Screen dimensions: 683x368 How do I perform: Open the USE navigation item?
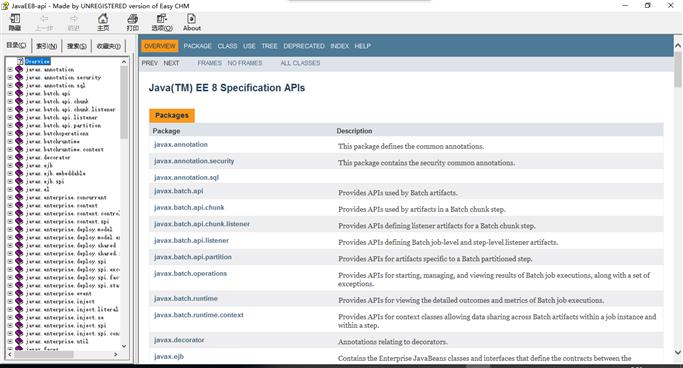point(249,46)
